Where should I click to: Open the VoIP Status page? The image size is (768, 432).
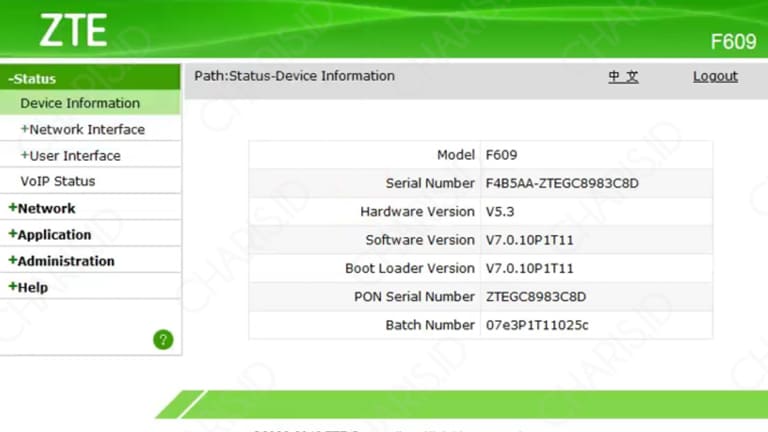58,181
